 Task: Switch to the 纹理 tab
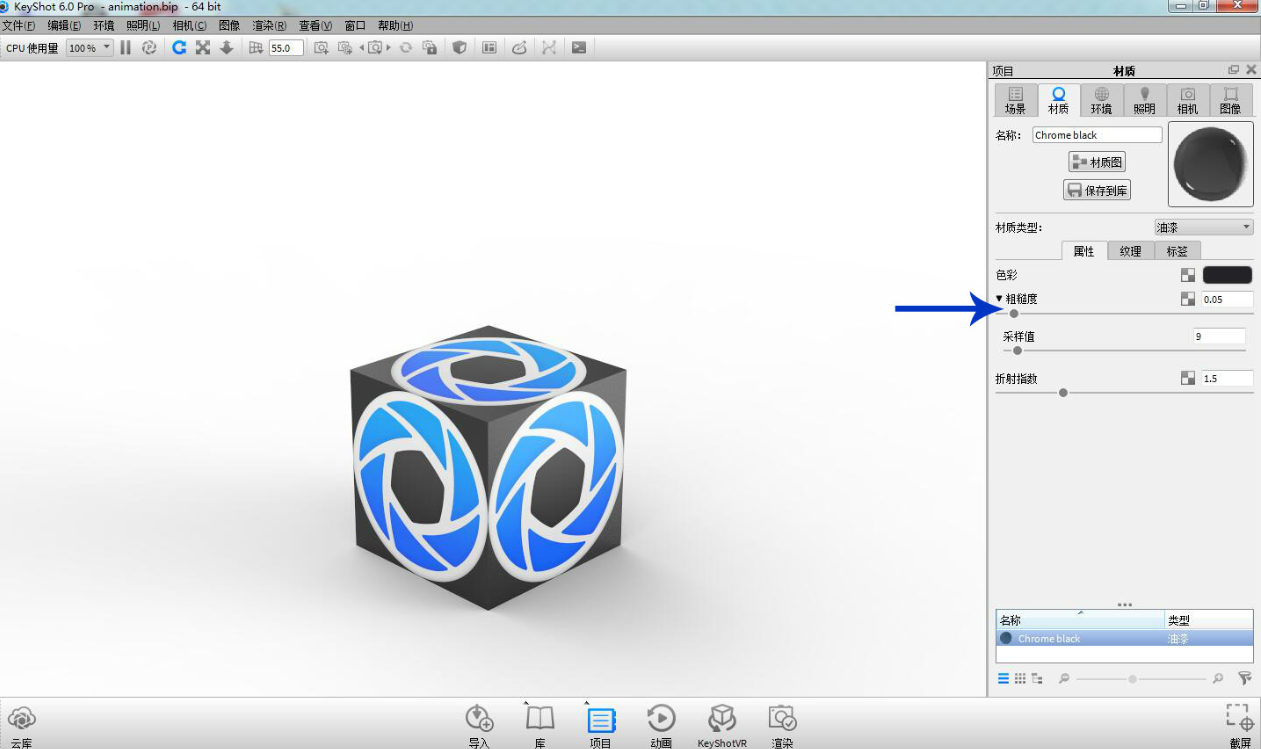point(1130,251)
